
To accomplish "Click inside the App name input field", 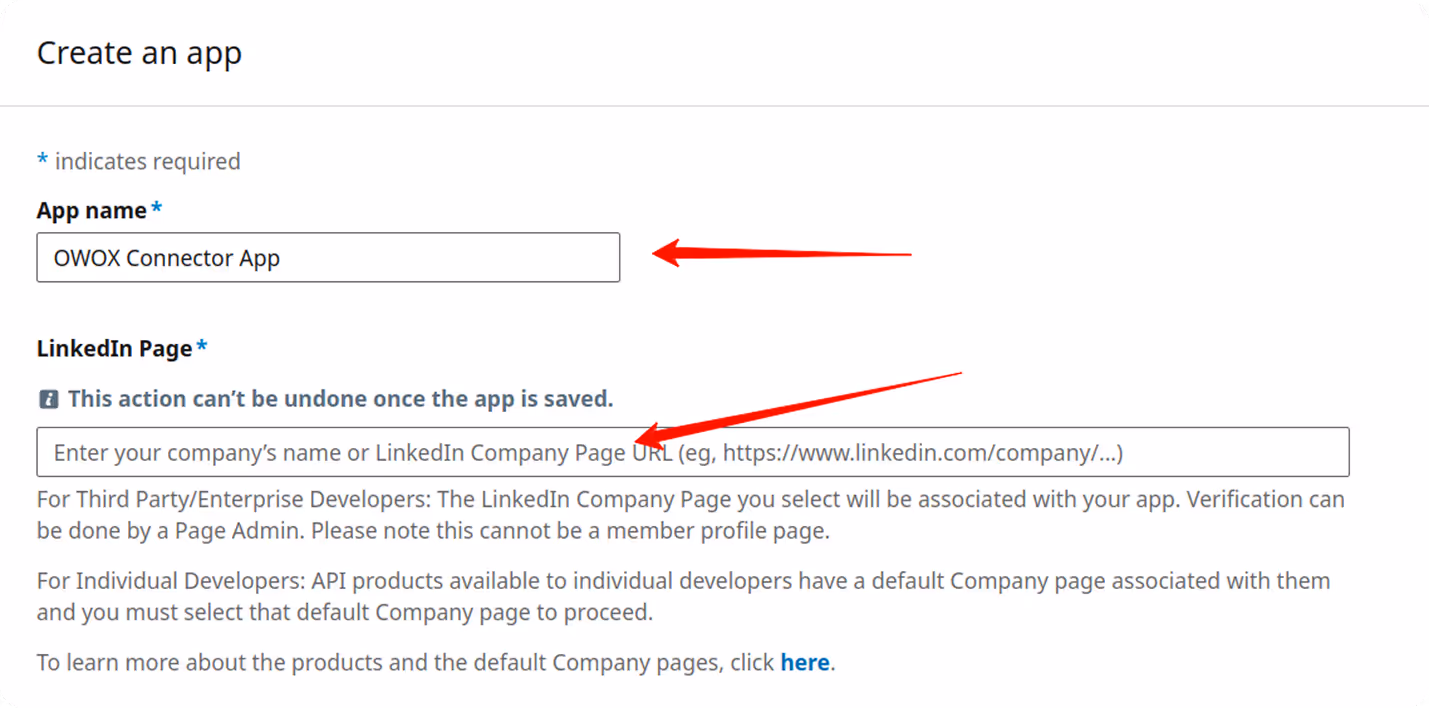I will click(x=328, y=257).
